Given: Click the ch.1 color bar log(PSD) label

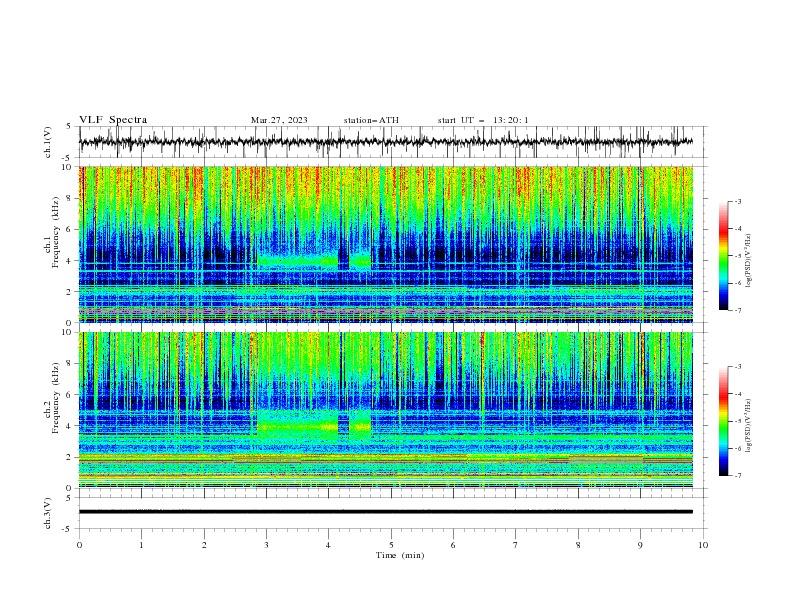Looking at the screenshot, I should [749, 261].
